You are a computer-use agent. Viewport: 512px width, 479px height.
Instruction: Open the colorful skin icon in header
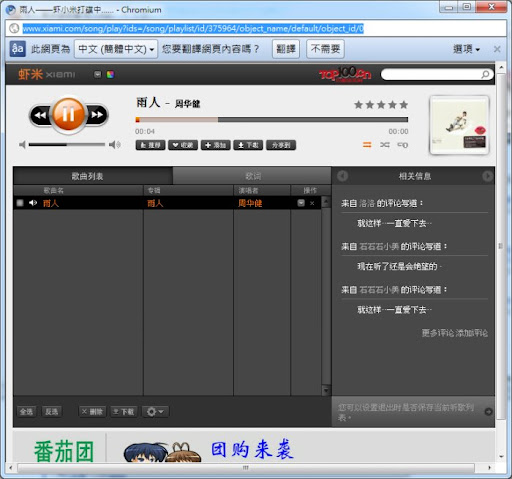click(110, 74)
